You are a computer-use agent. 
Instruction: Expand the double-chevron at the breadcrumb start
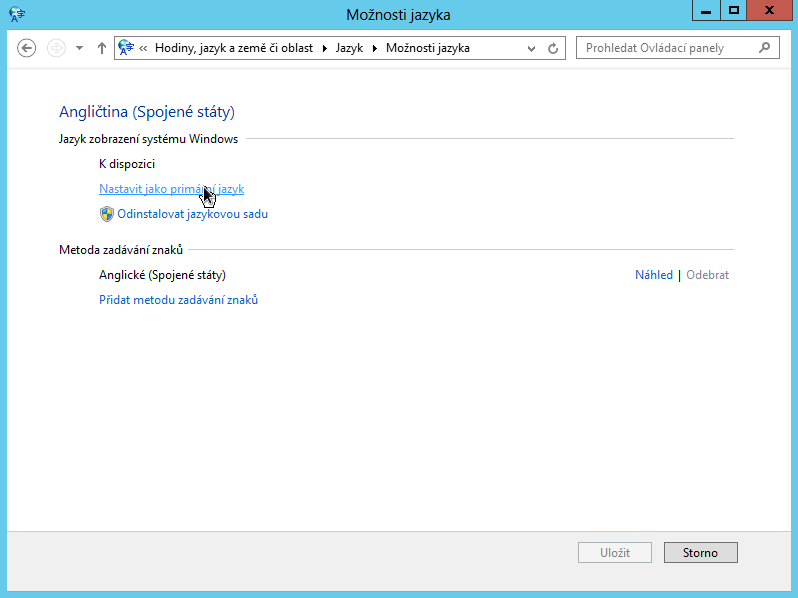144,48
